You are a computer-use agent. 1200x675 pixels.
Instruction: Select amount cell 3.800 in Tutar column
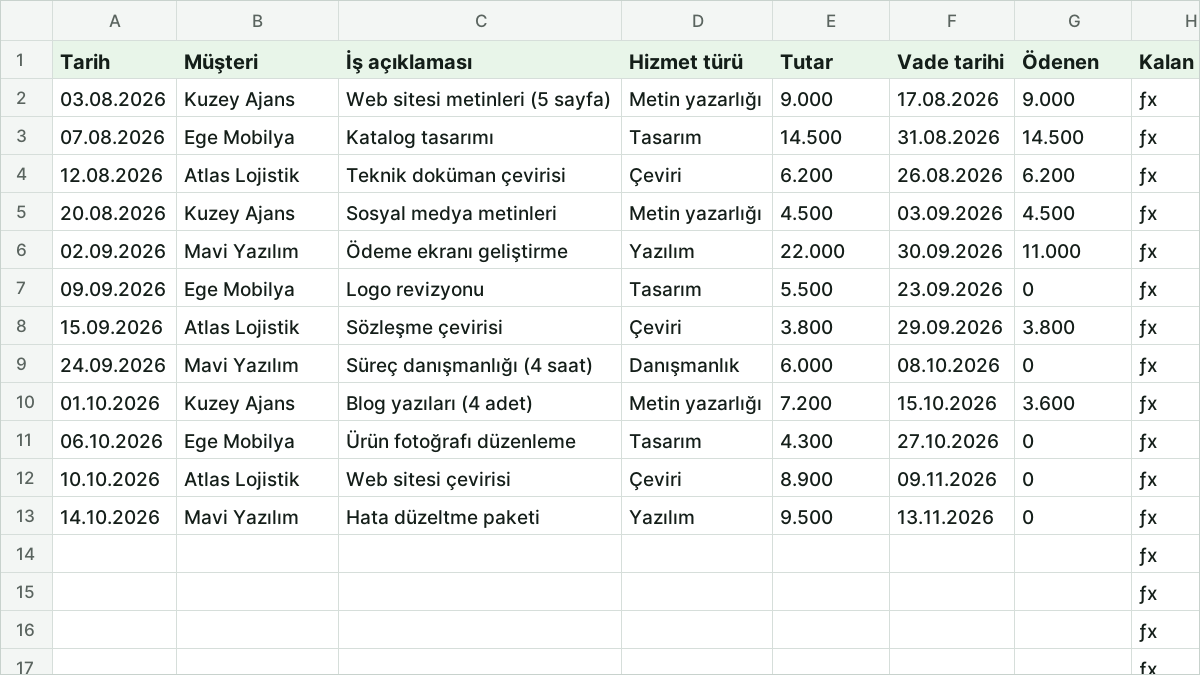tap(831, 327)
